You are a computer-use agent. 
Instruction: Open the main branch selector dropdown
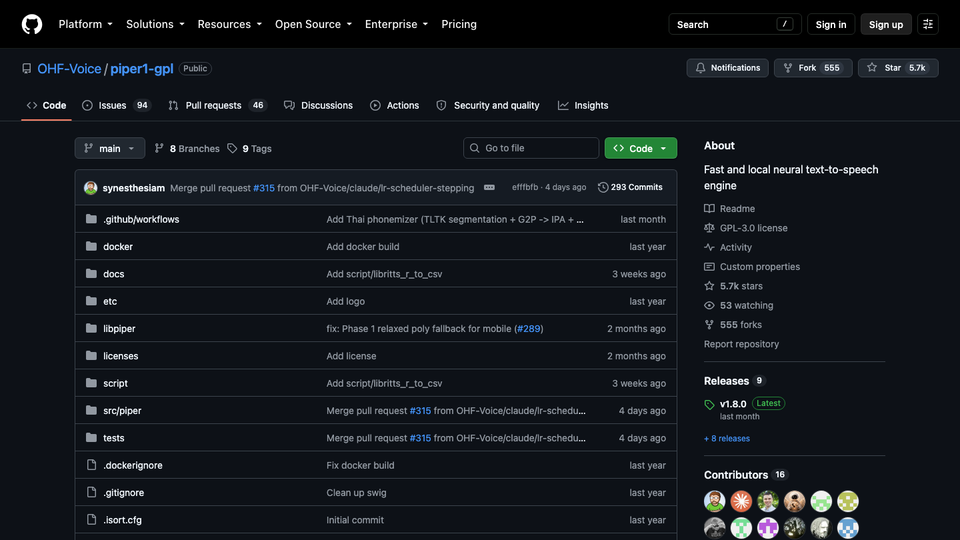pyautogui.click(x=110, y=148)
